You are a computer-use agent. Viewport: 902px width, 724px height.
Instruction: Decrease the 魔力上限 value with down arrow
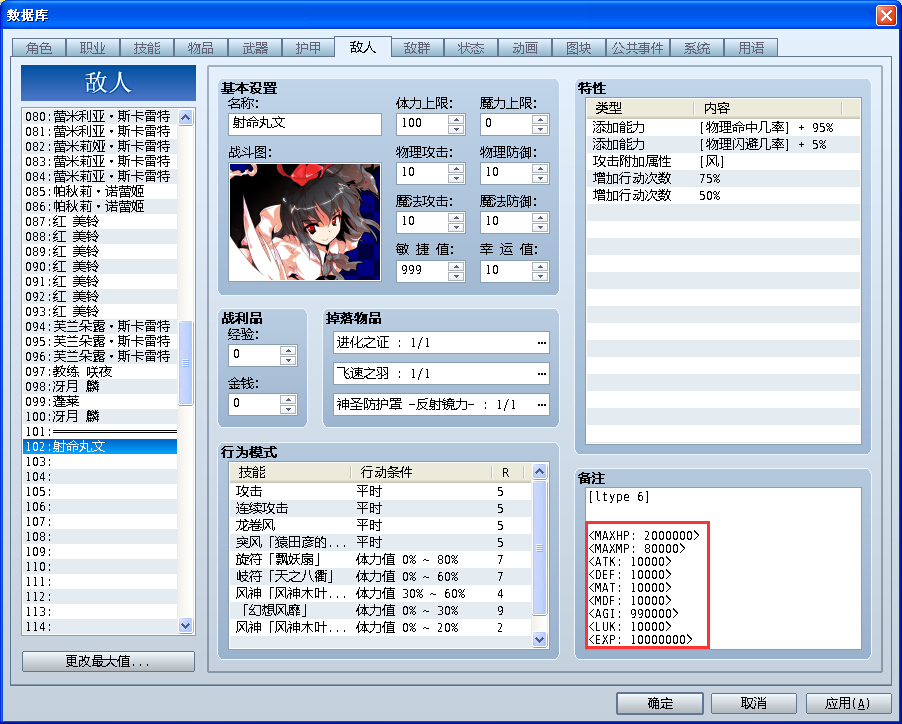coord(540,129)
